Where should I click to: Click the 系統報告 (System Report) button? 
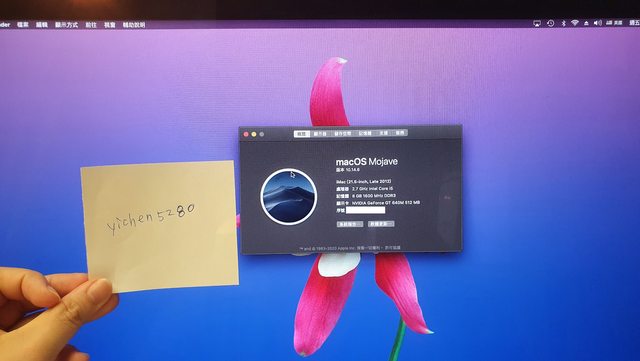pos(350,224)
